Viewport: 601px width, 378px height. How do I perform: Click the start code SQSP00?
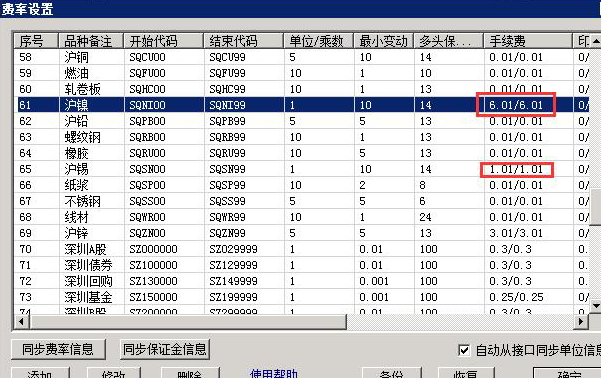pyautogui.click(x=147, y=185)
